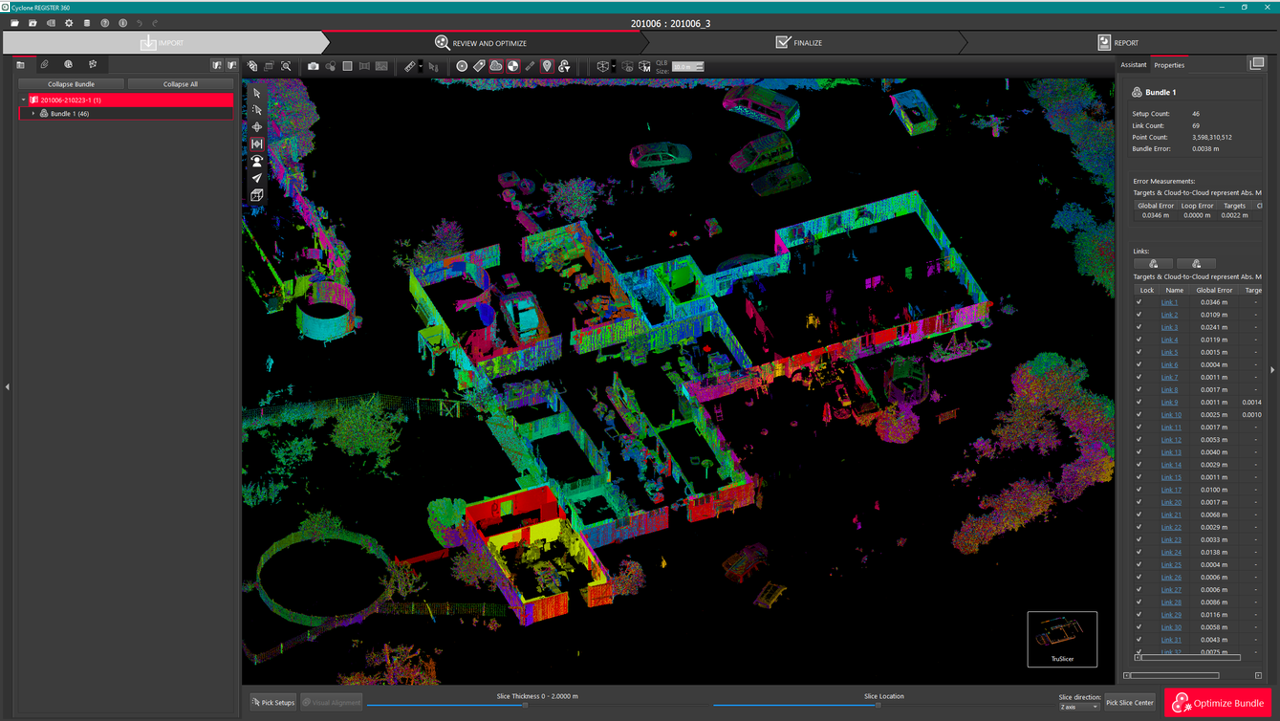The height and width of the screenshot is (721, 1280).
Task: Toggle lock checkbox for Link 1
Action: (1139, 302)
